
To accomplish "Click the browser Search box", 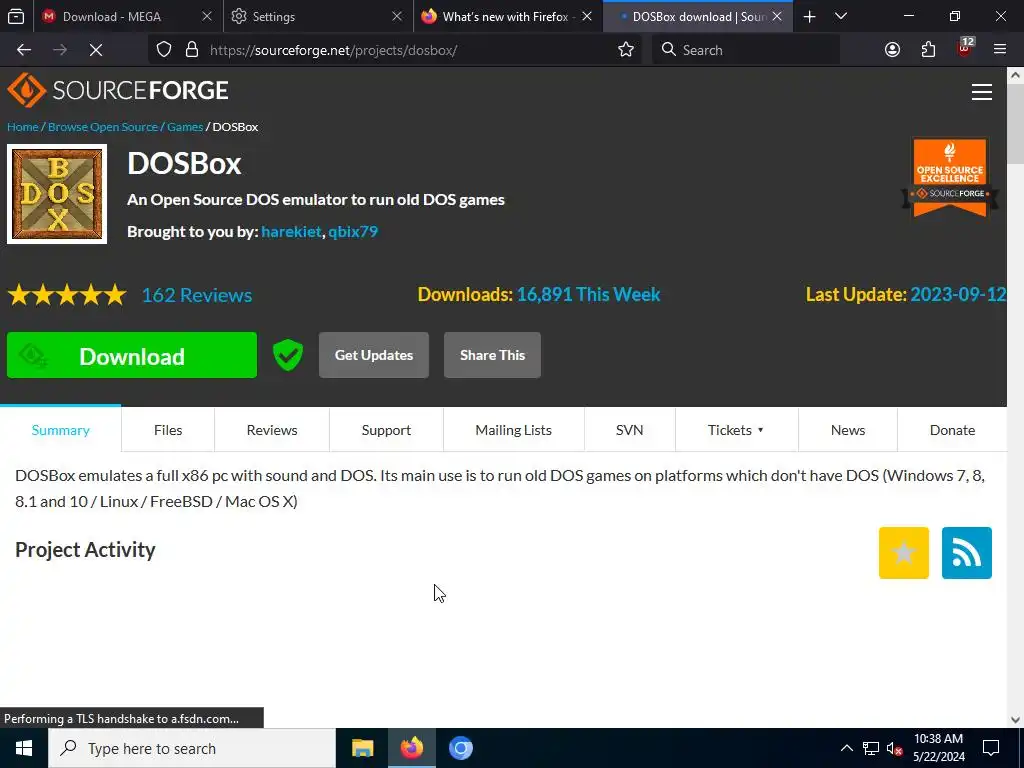I will tap(746, 50).
